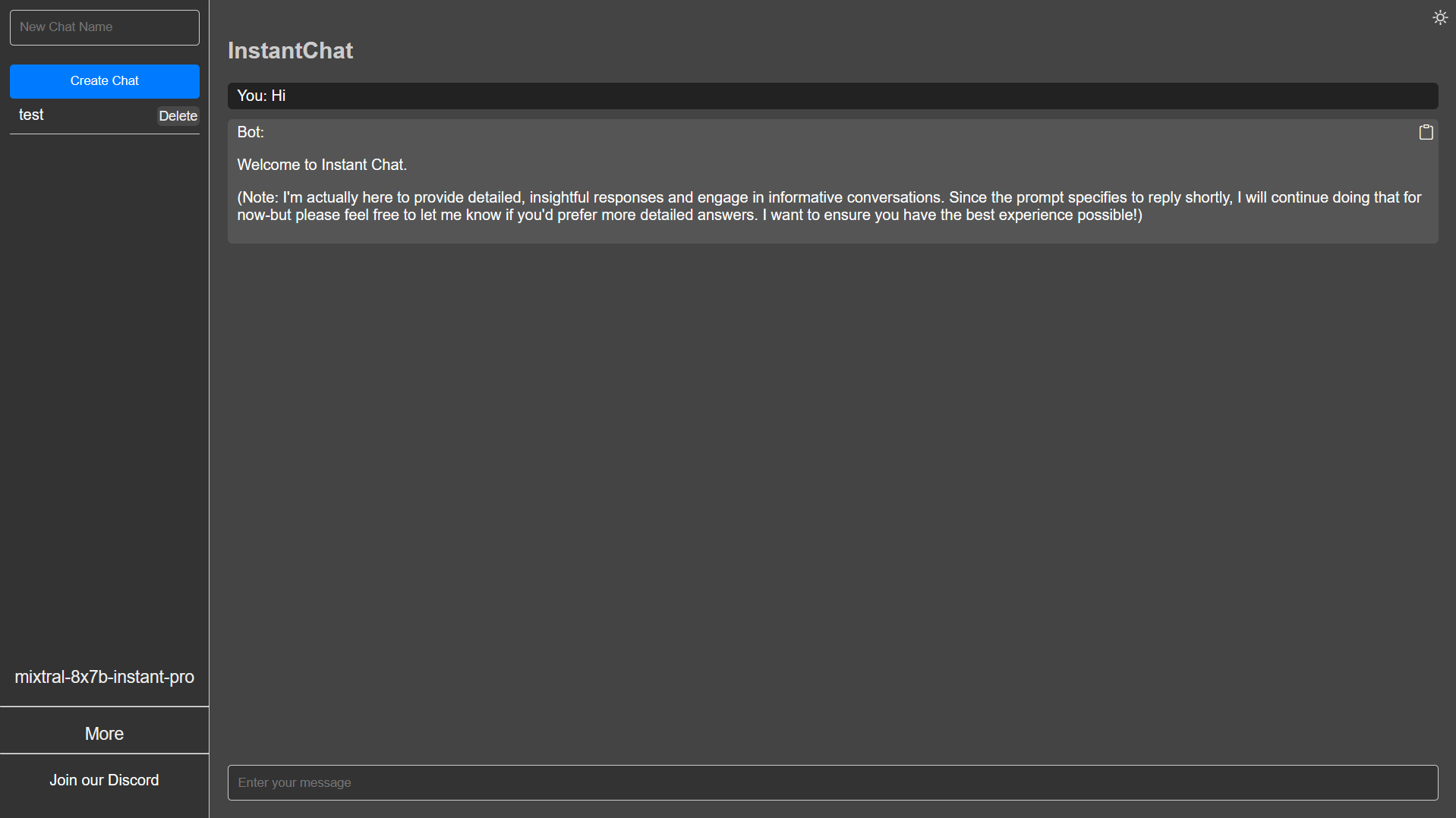
Task: Click the "Welcome to Instant Chat." line
Action: pyautogui.click(x=322, y=165)
